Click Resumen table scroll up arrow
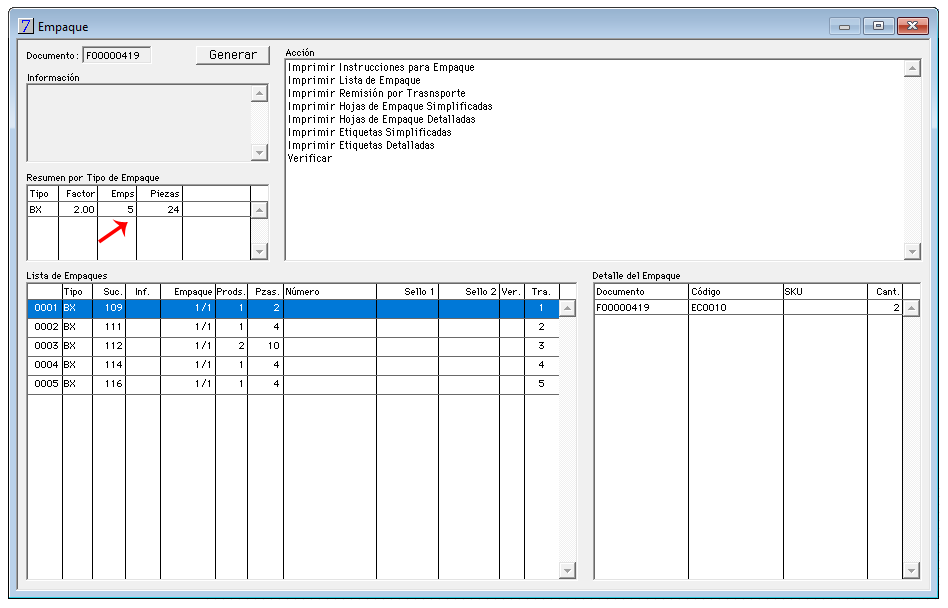 tap(259, 210)
